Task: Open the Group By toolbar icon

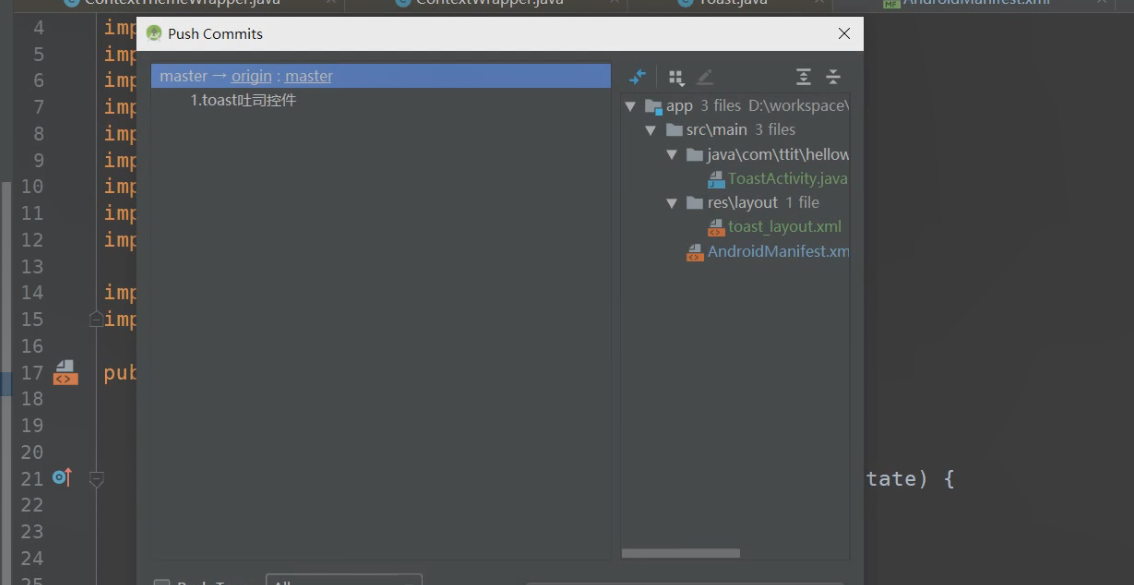Action: [676, 77]
